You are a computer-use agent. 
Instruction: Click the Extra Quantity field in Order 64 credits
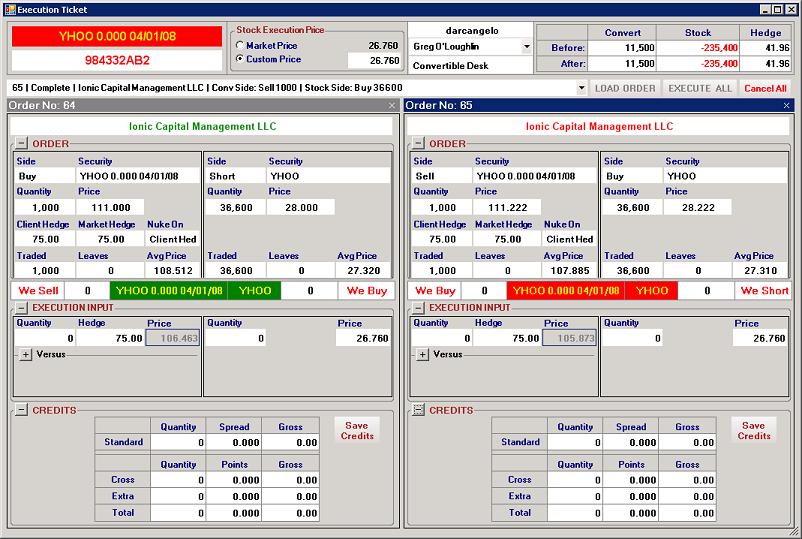coord(178,496)
